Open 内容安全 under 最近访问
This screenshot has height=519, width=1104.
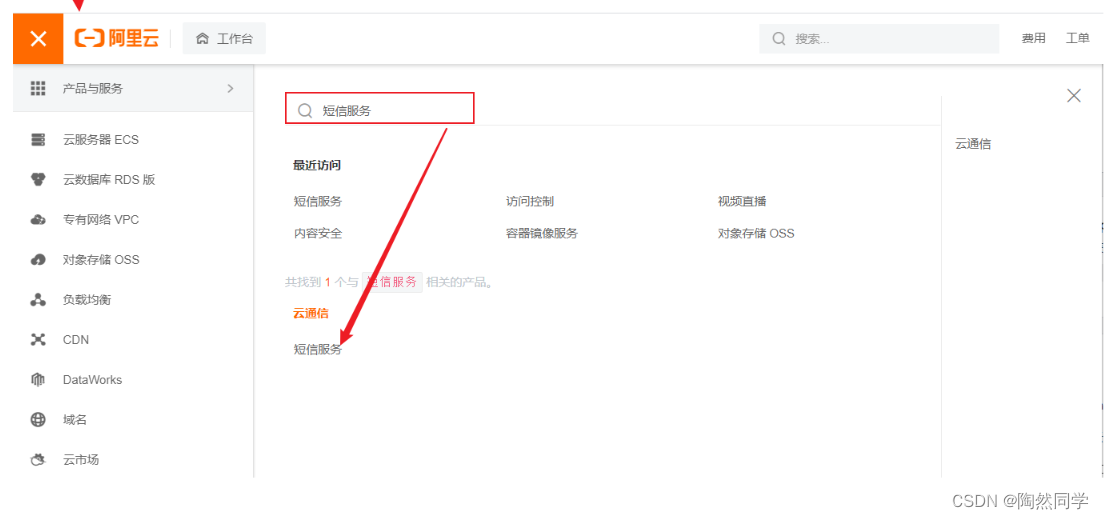318,233
